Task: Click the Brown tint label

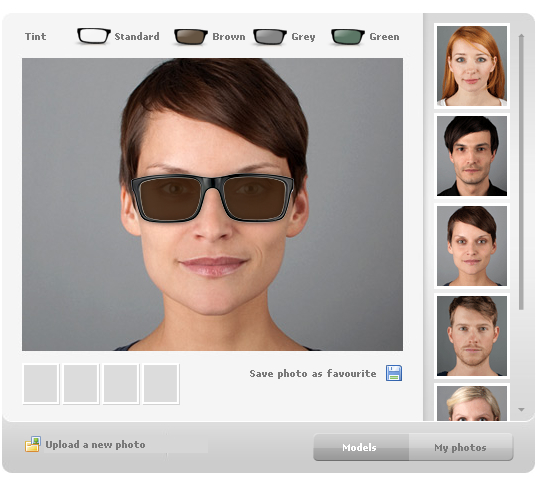Action: tap(229, 36)
